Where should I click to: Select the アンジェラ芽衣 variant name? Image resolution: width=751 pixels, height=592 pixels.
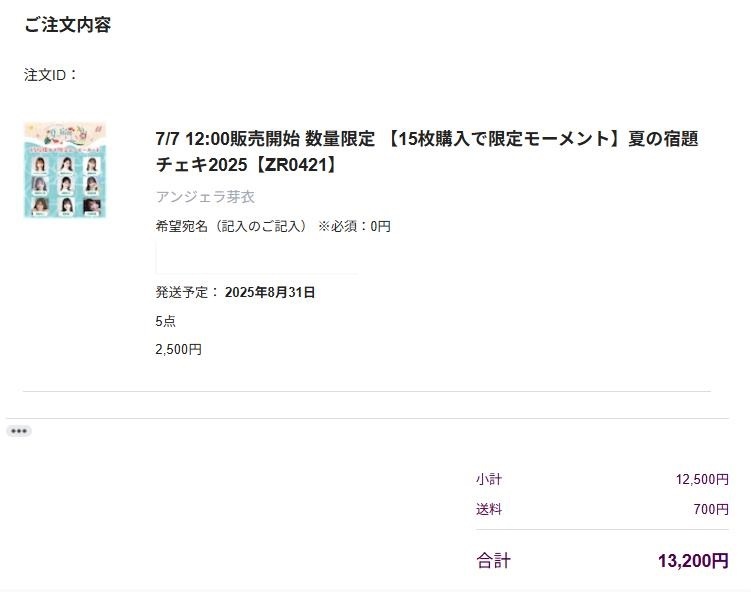pos(205,197)
